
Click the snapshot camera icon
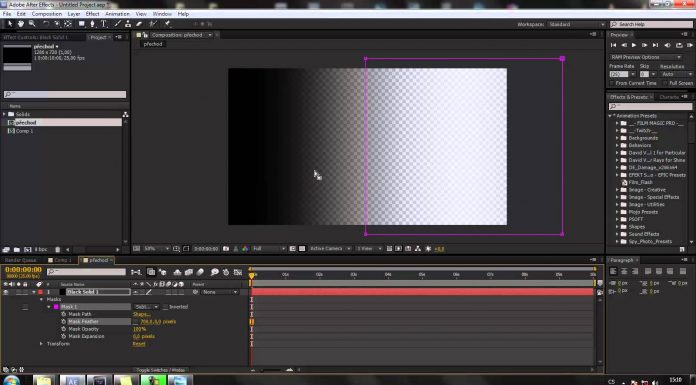click(226, 249)
